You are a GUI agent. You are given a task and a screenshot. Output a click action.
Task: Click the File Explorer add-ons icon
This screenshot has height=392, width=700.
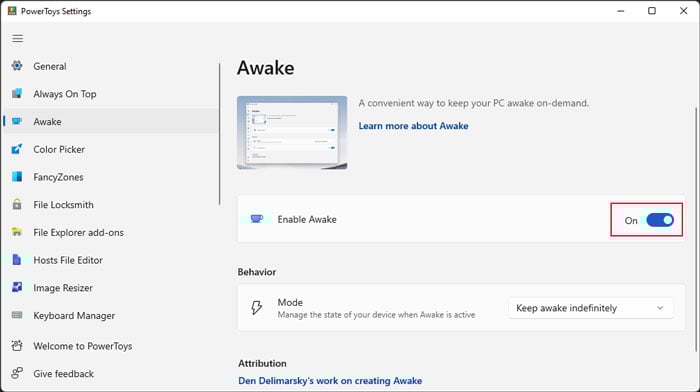coord(17,232)
